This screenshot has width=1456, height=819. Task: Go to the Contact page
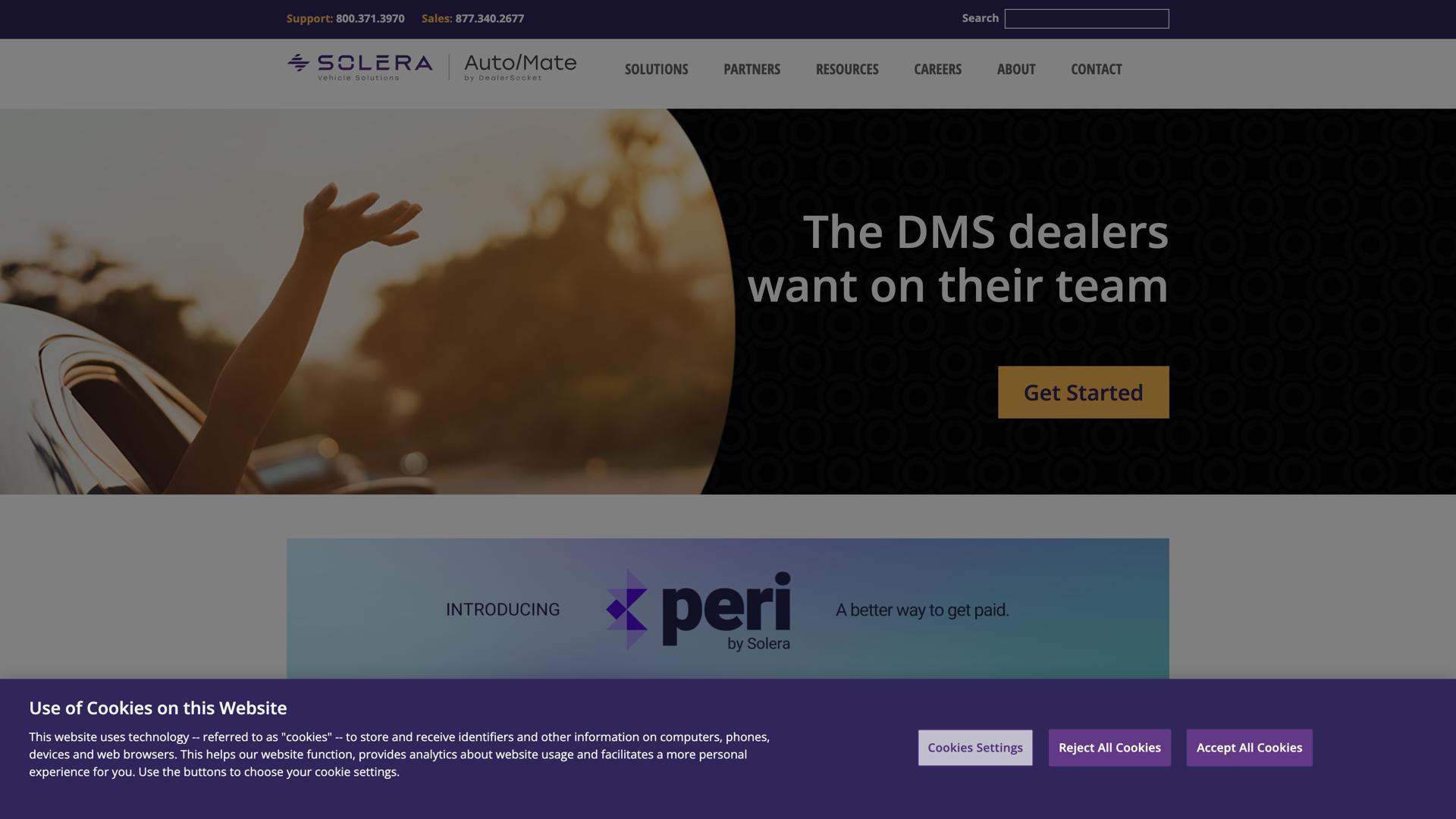point(1096,69)
